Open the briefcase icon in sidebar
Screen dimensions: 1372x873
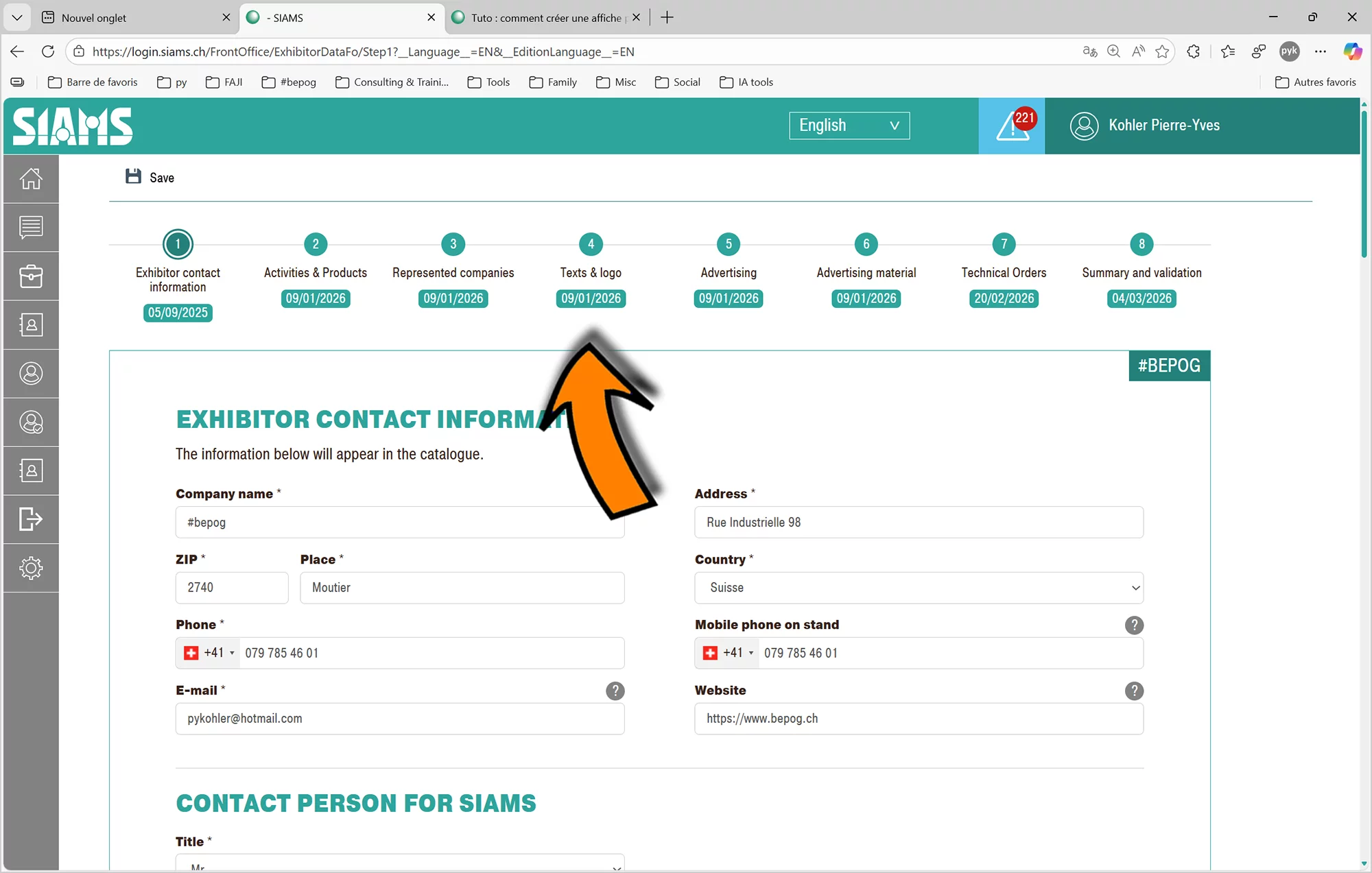point(31,276)
